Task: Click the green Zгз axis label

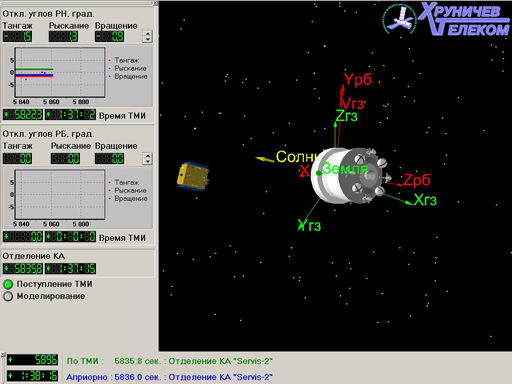Action: coord(346,116)
